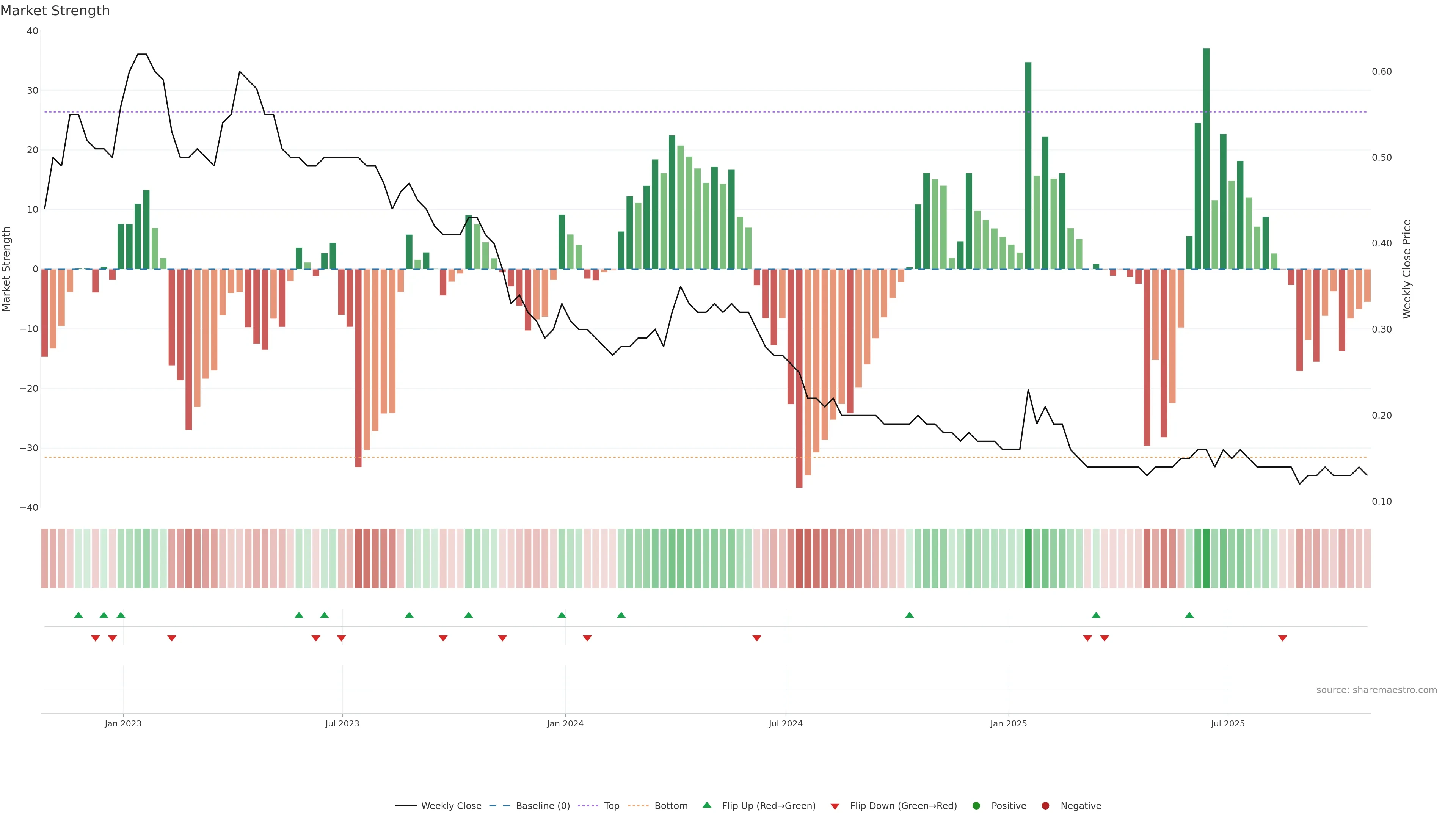Click flip-down marker just before Jul 2024
The height and width of the screenshot is (819, 1456).
[x=757, y=638]
